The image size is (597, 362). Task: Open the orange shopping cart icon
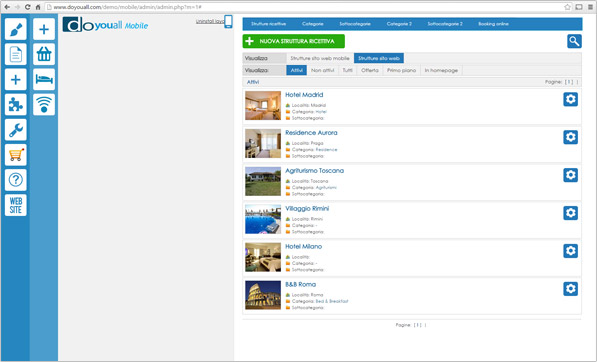click(x=16, y=155)
